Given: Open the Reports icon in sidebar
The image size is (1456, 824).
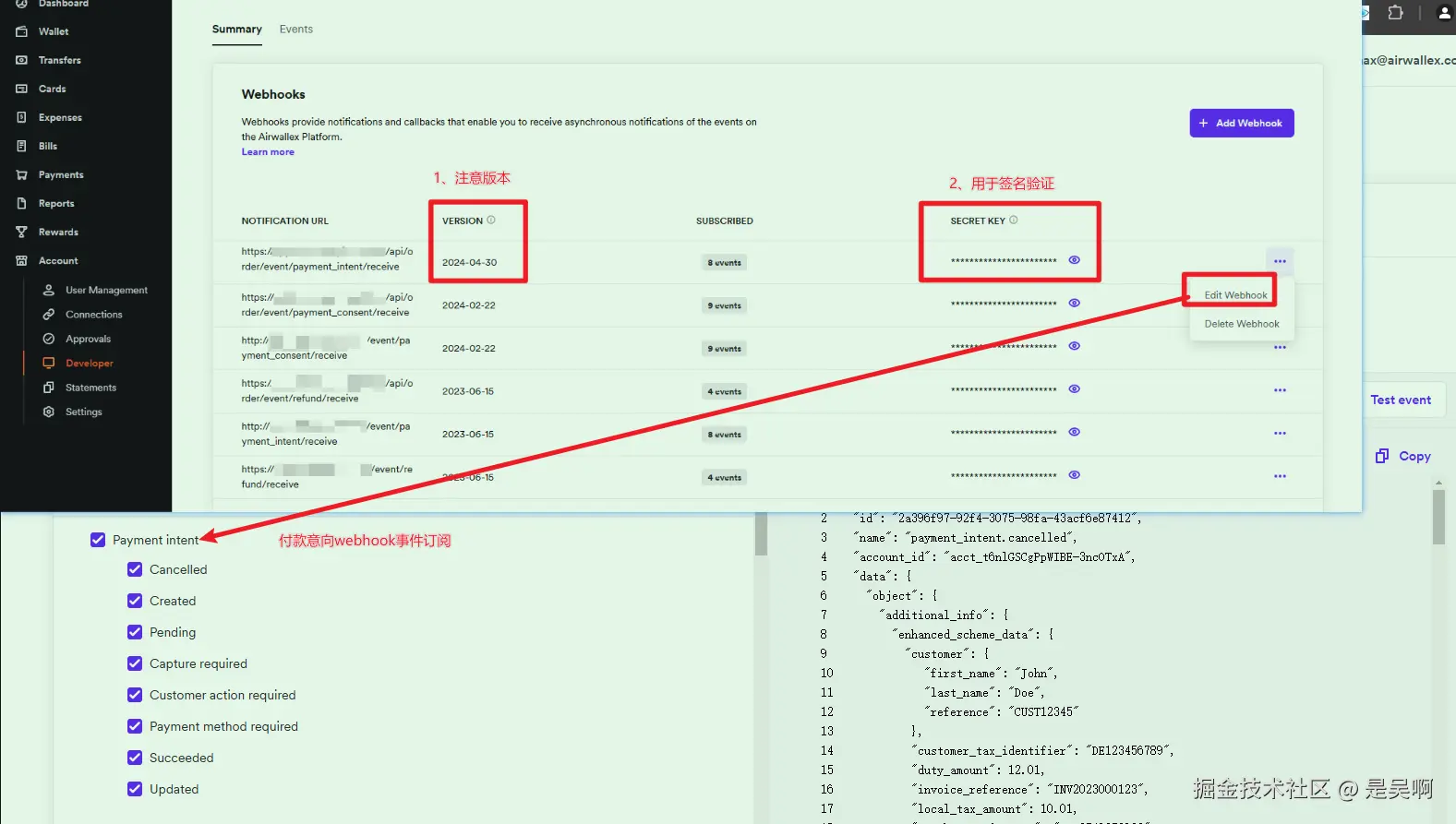Looking at the screenshot, I should click(x=21, y=203).
